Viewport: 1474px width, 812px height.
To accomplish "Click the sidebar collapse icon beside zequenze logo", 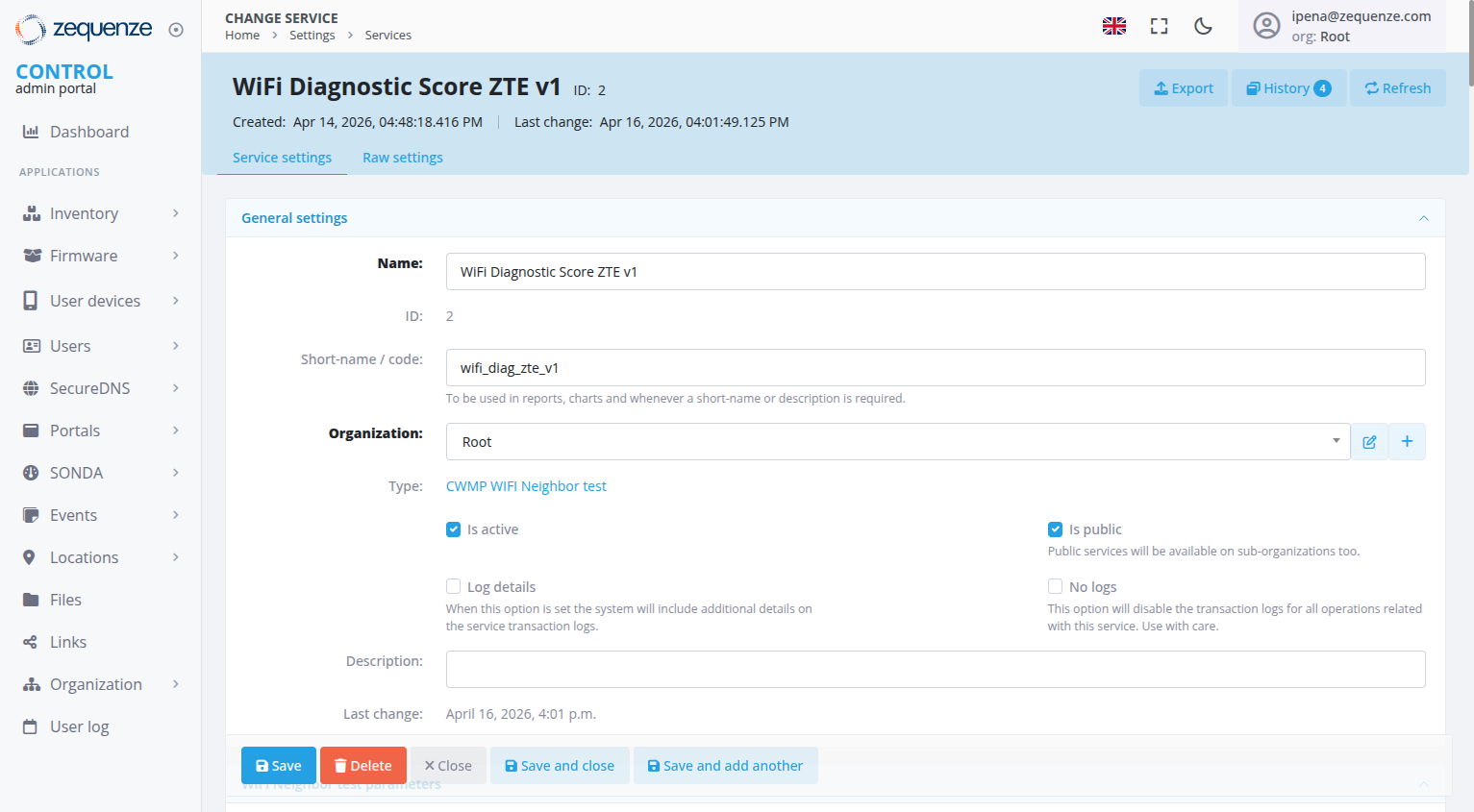I will [x=176, y=30].
